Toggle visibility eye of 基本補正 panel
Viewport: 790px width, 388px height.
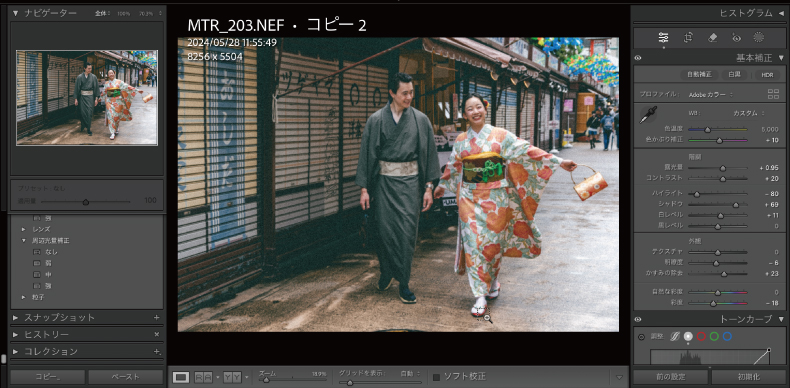point(638,58)
